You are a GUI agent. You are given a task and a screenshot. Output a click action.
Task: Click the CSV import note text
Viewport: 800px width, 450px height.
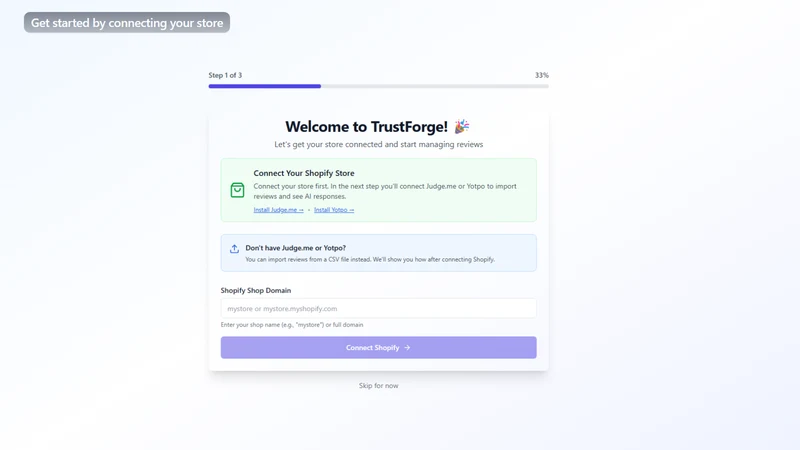(370, 259)
